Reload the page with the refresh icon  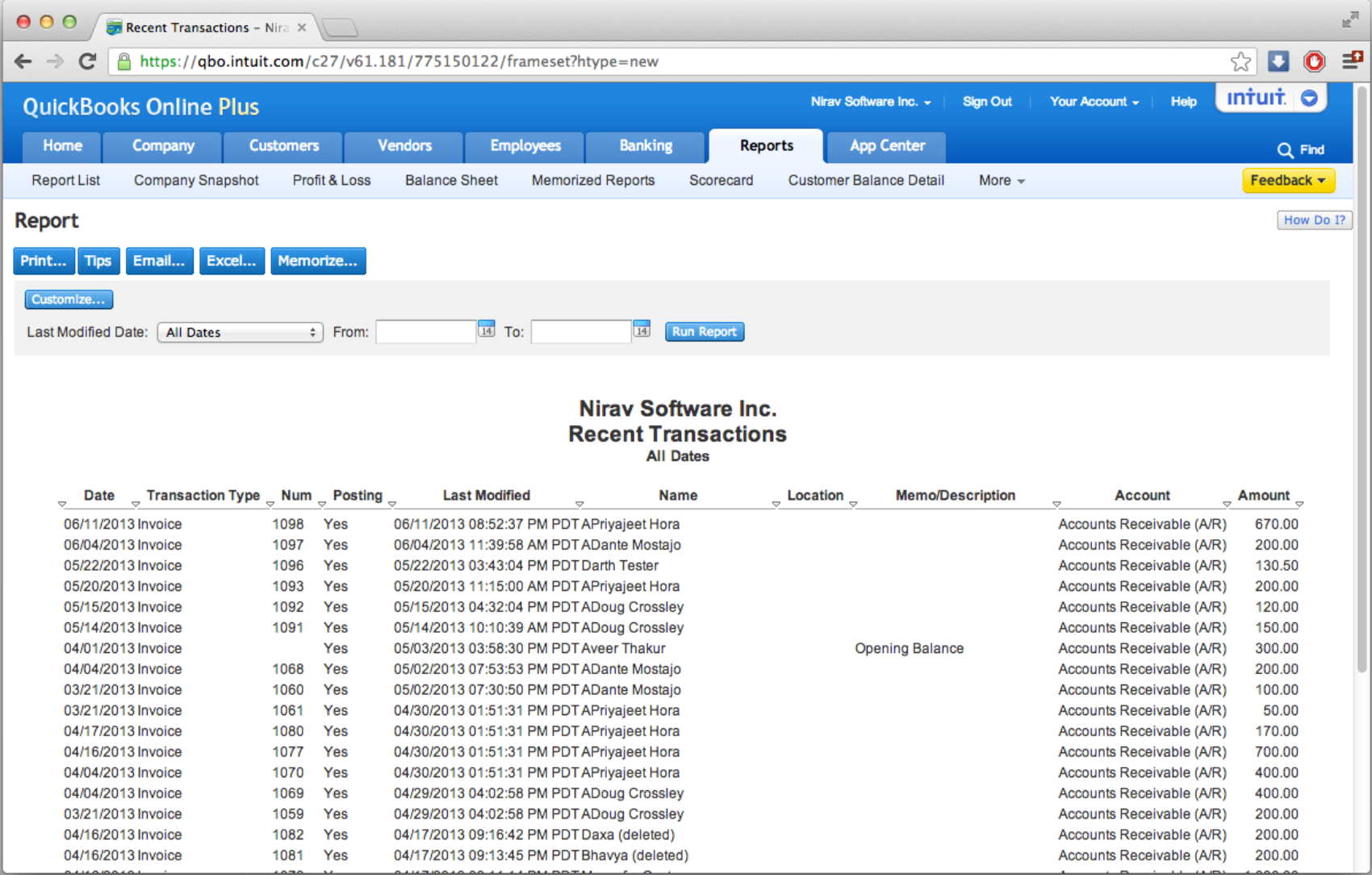tap(87, 61)
